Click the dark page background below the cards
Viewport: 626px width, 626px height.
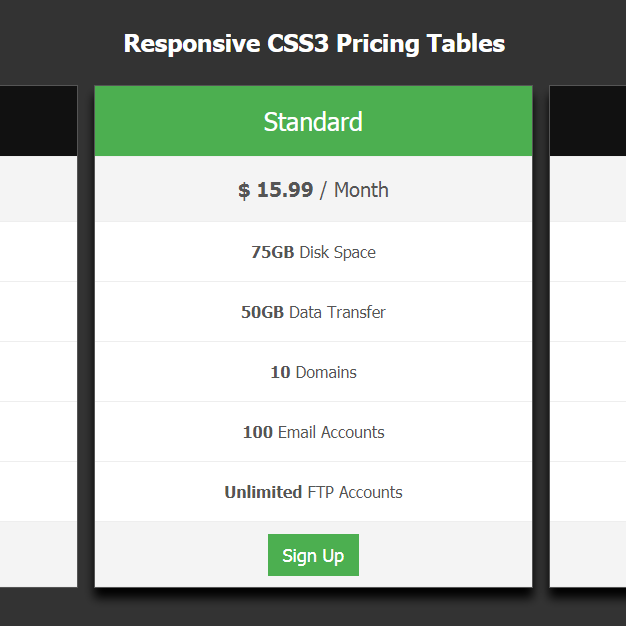313,608
